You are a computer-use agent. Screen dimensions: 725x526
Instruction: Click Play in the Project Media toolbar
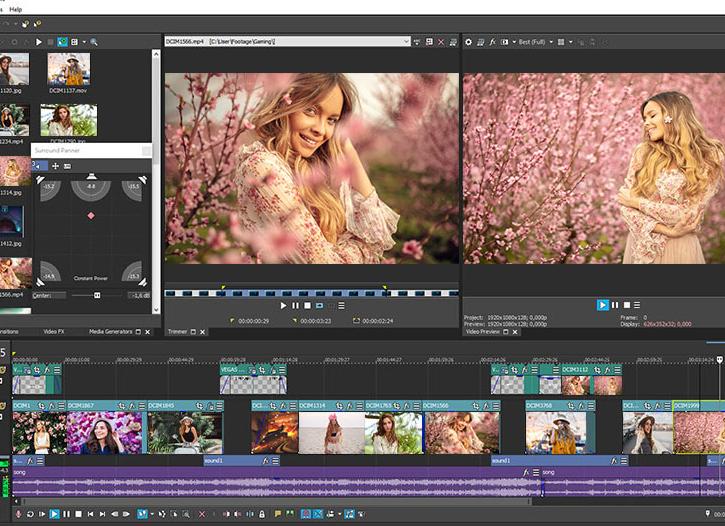pos(39,42)
